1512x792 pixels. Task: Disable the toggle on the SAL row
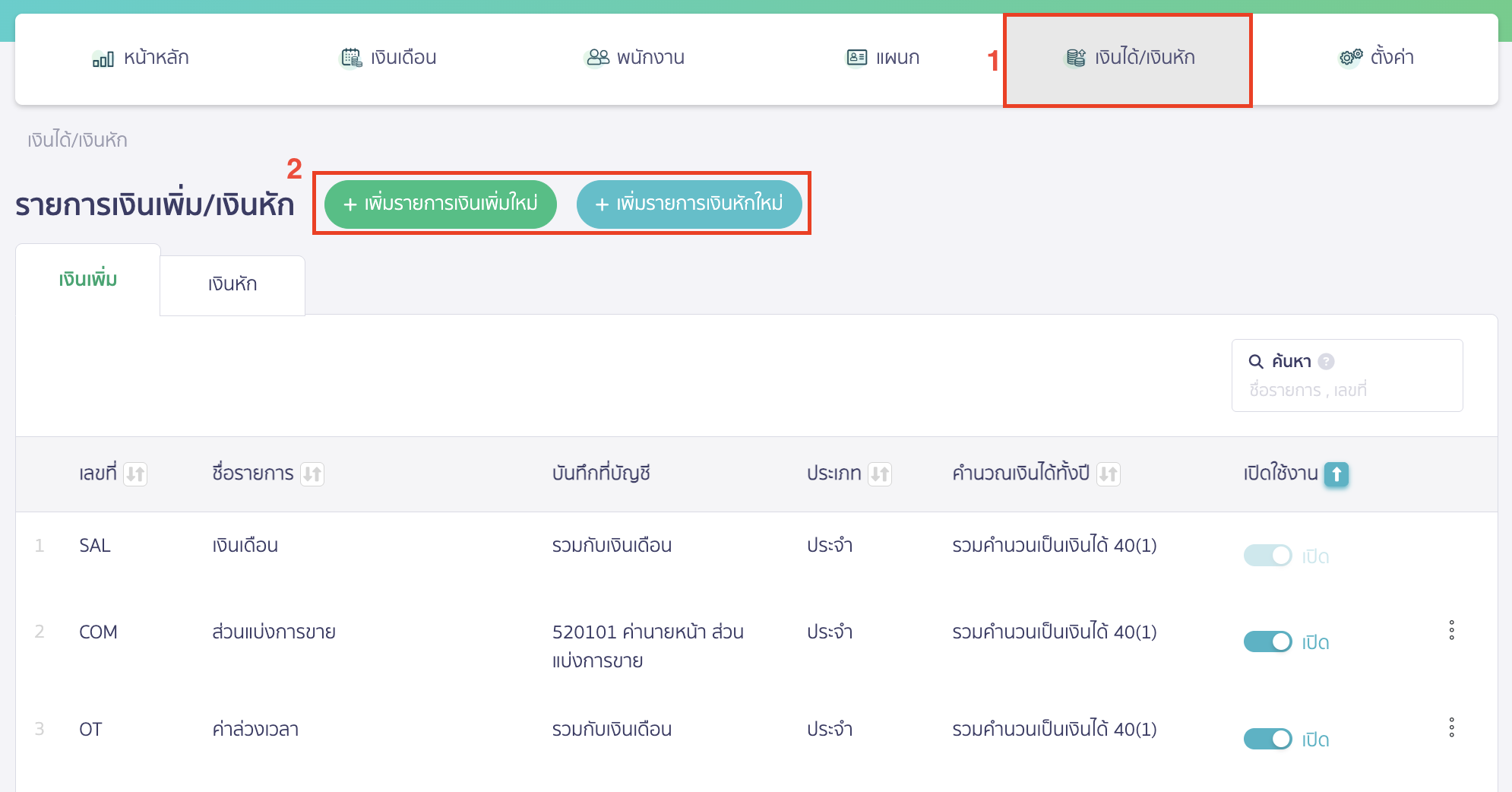point(1267,556)
